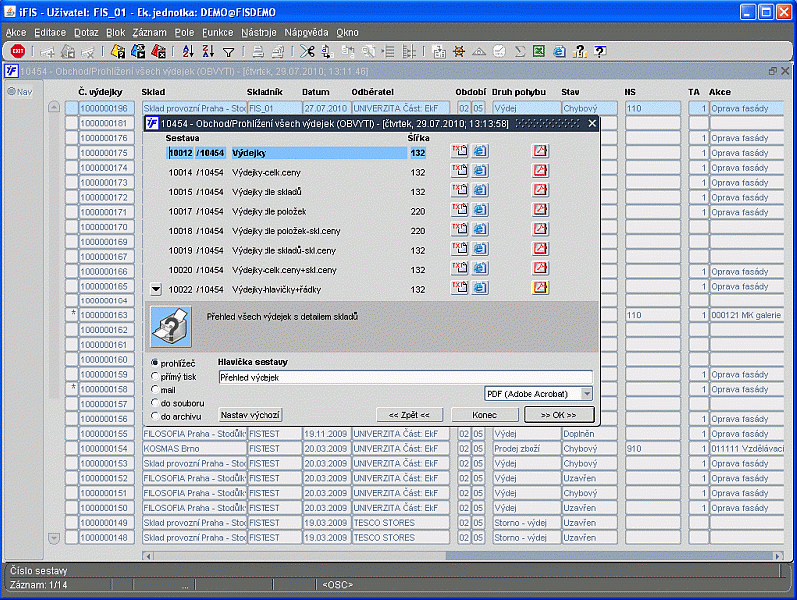Viewport: 797px width, 600px height.
Task: Select the do souboru radio option
Action: point(155,403)
